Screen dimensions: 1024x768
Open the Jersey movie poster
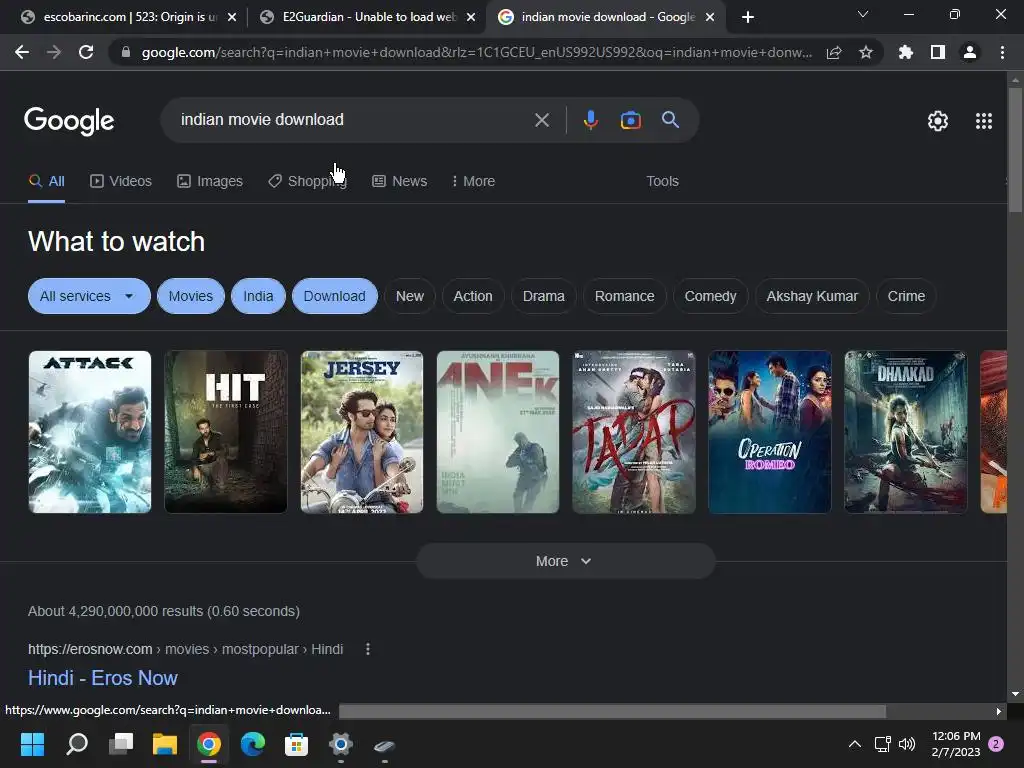(362, 432)
